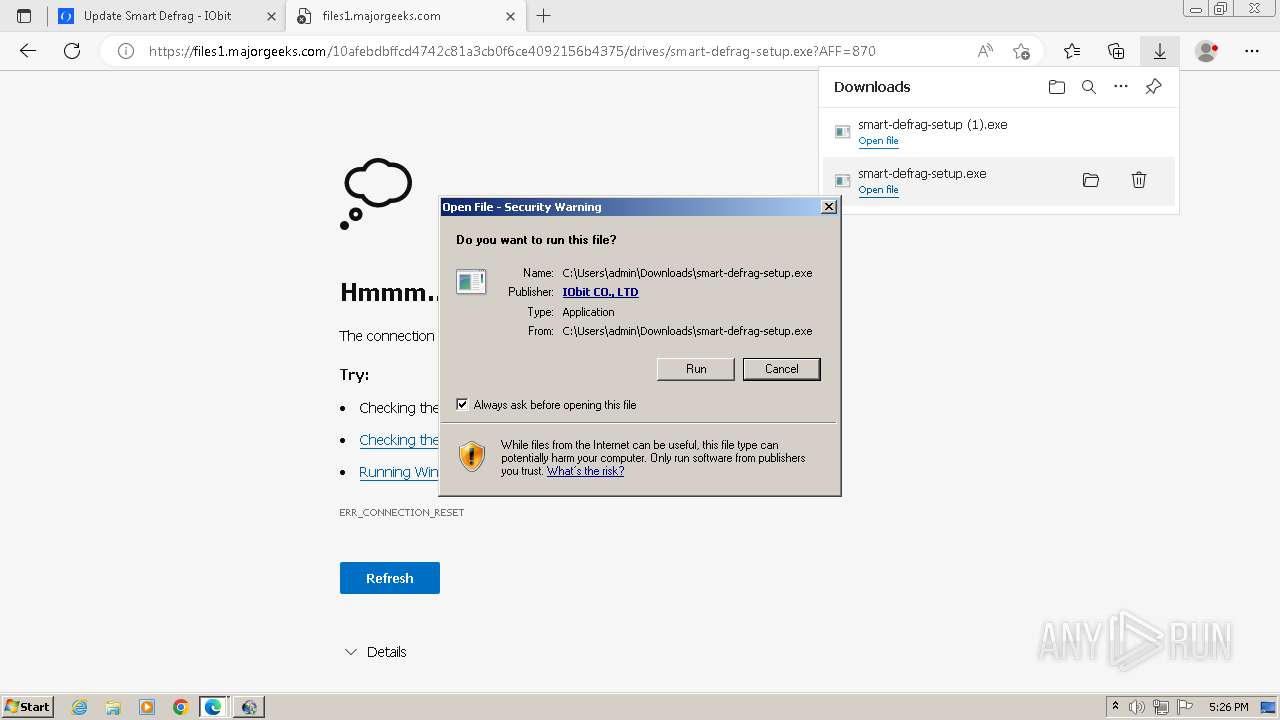
Task: Switch to Update Smart Defrag - IObit tab
Action: tap(166, 16)
